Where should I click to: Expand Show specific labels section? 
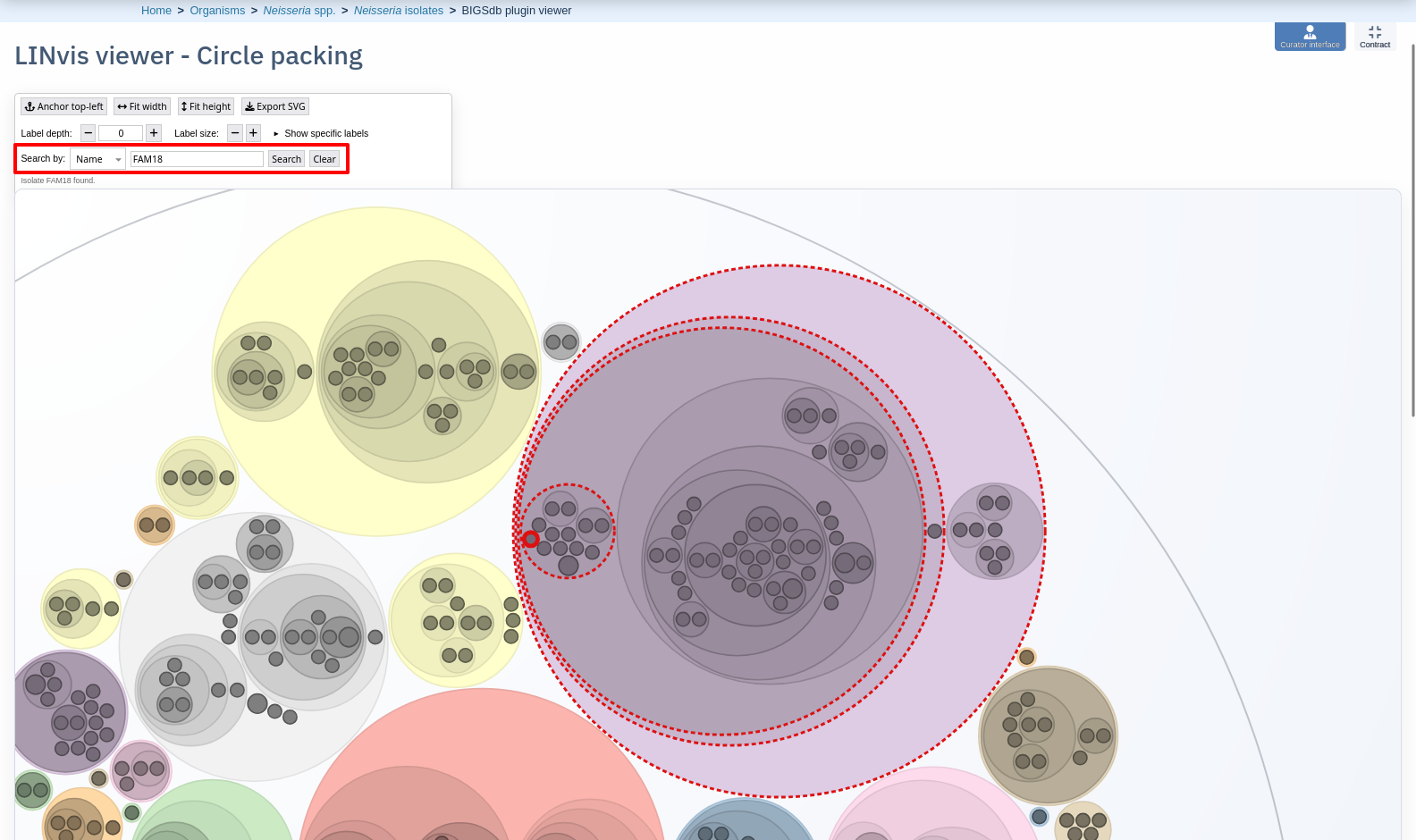pos(321,133)
